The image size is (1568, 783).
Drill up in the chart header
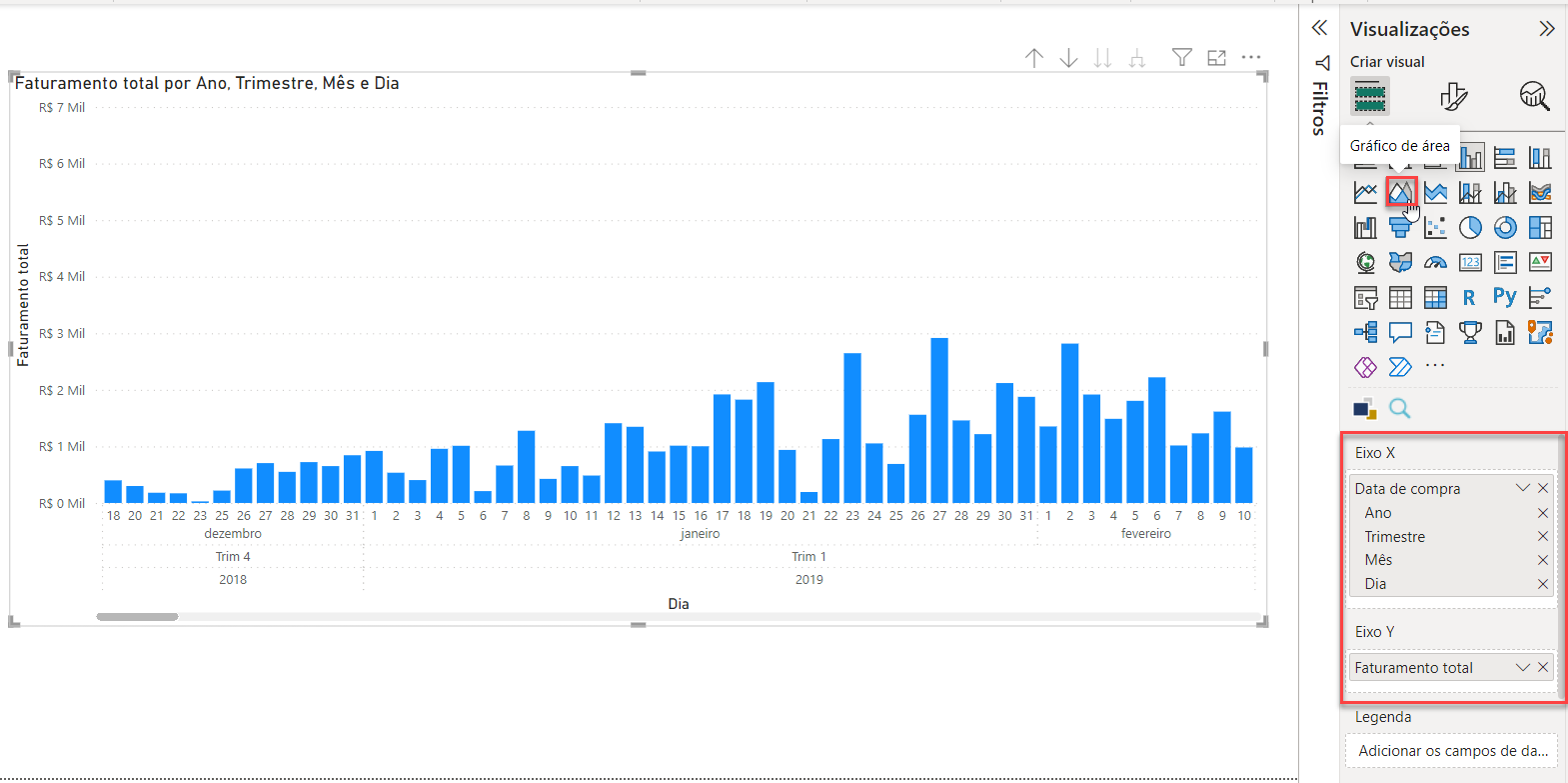1034,58
